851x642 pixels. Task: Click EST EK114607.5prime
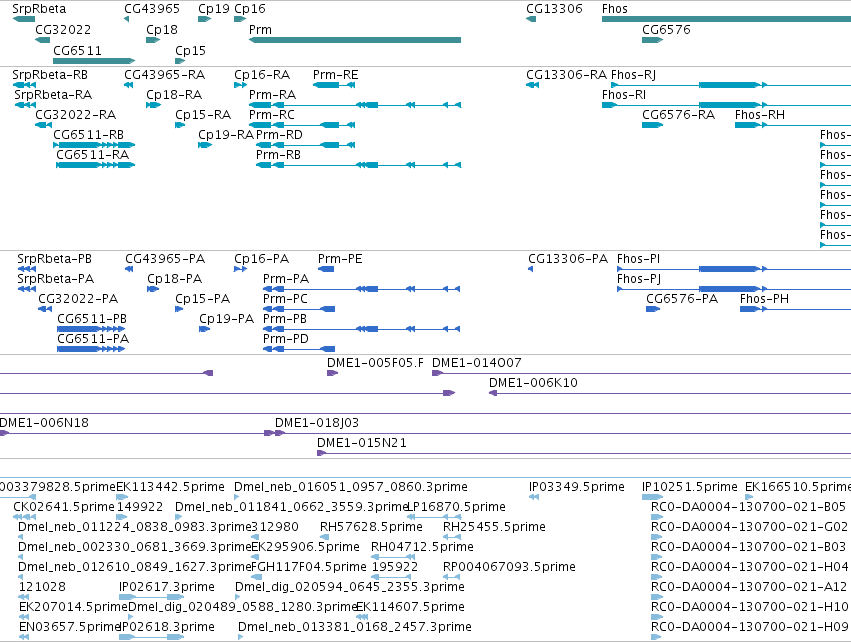point(410,608)
